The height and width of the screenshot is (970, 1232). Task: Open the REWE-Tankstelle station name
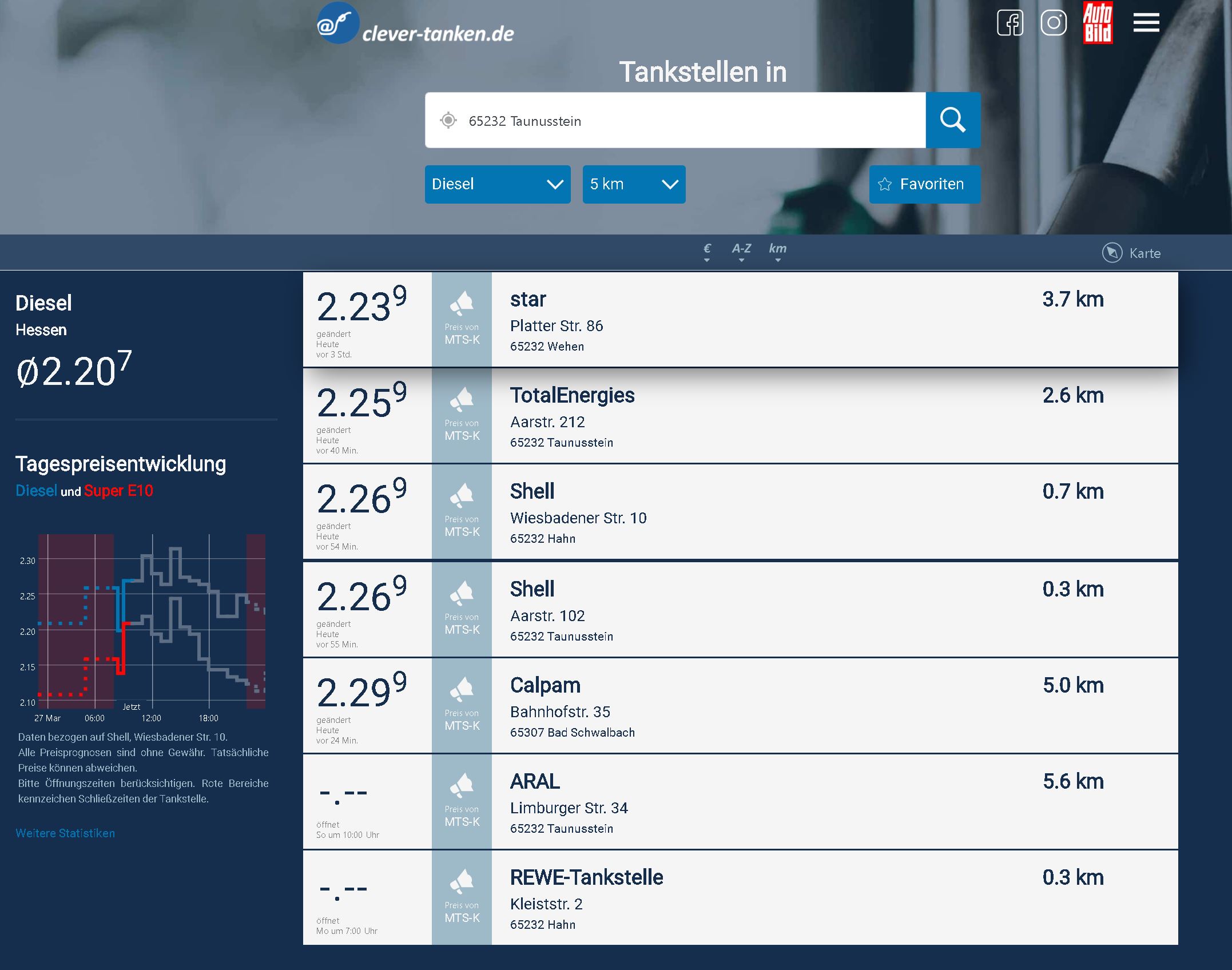pyautogui.click(x=586, y=877)
